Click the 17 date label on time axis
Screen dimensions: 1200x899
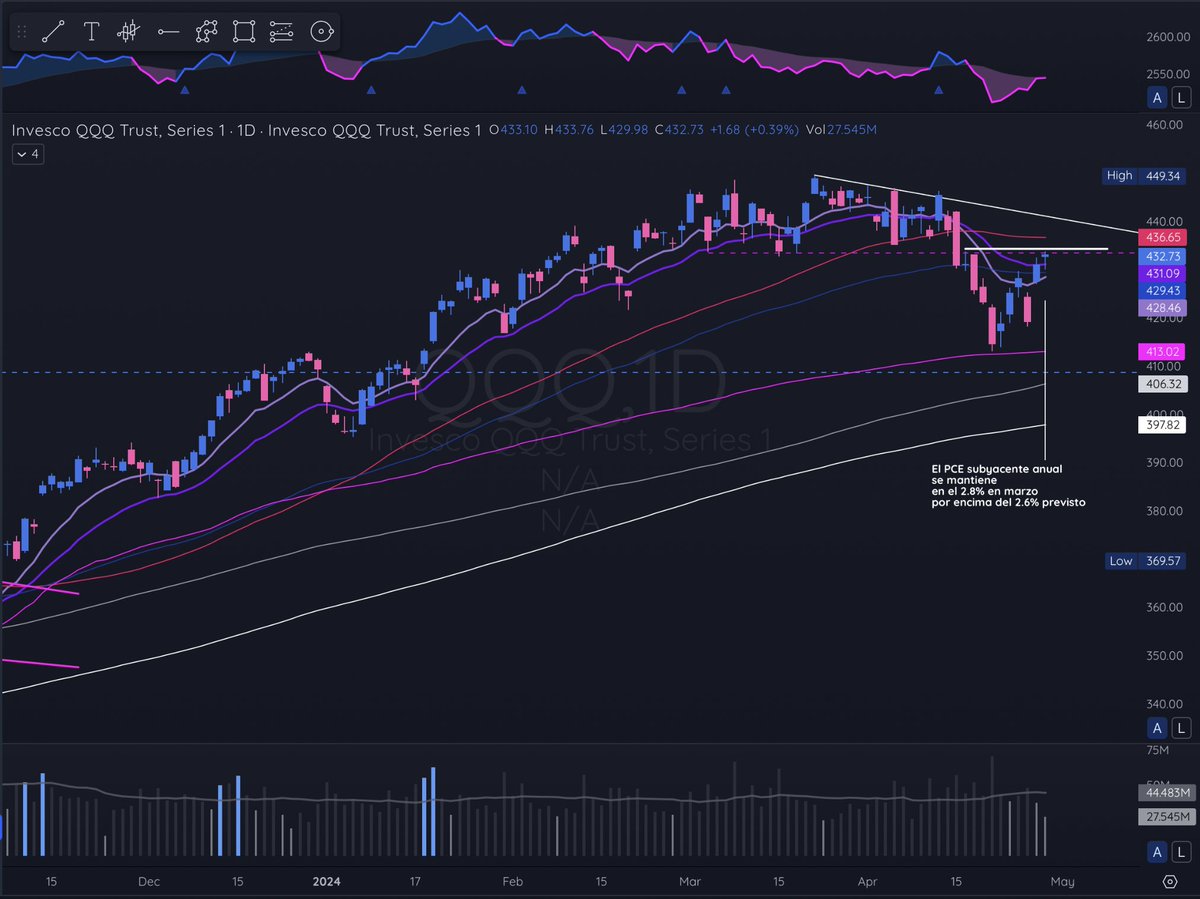pyautogui.click(x=415, y=882)
